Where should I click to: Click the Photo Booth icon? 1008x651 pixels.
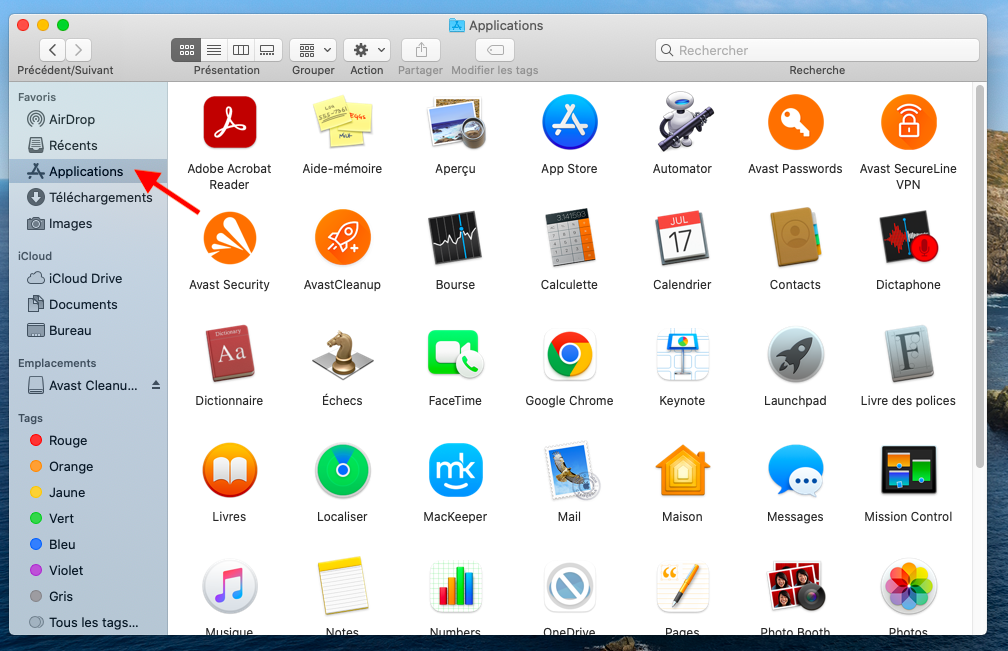point(795,586)
